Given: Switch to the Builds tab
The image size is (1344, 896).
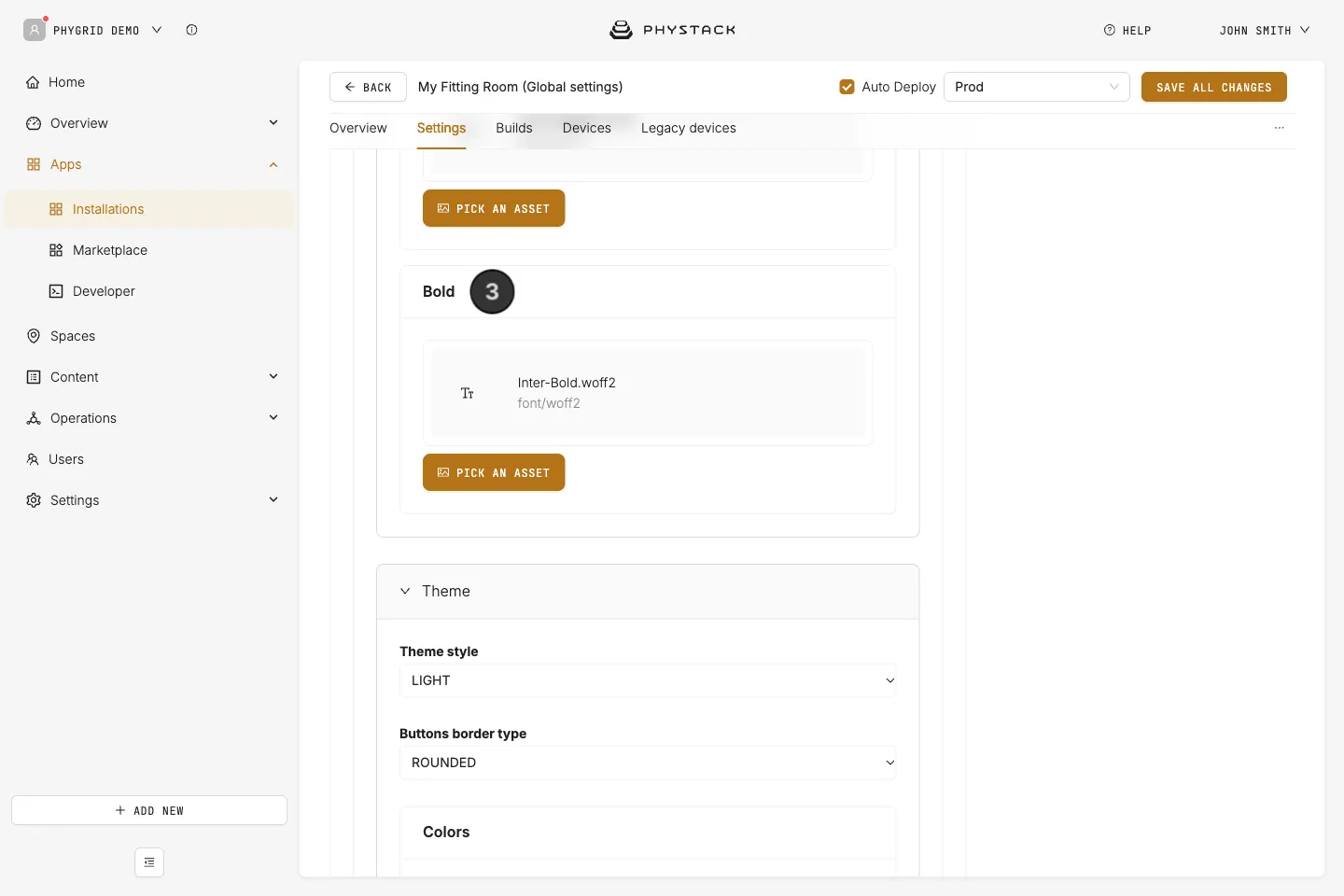Looking at the screenshot, I should (514, 128).
